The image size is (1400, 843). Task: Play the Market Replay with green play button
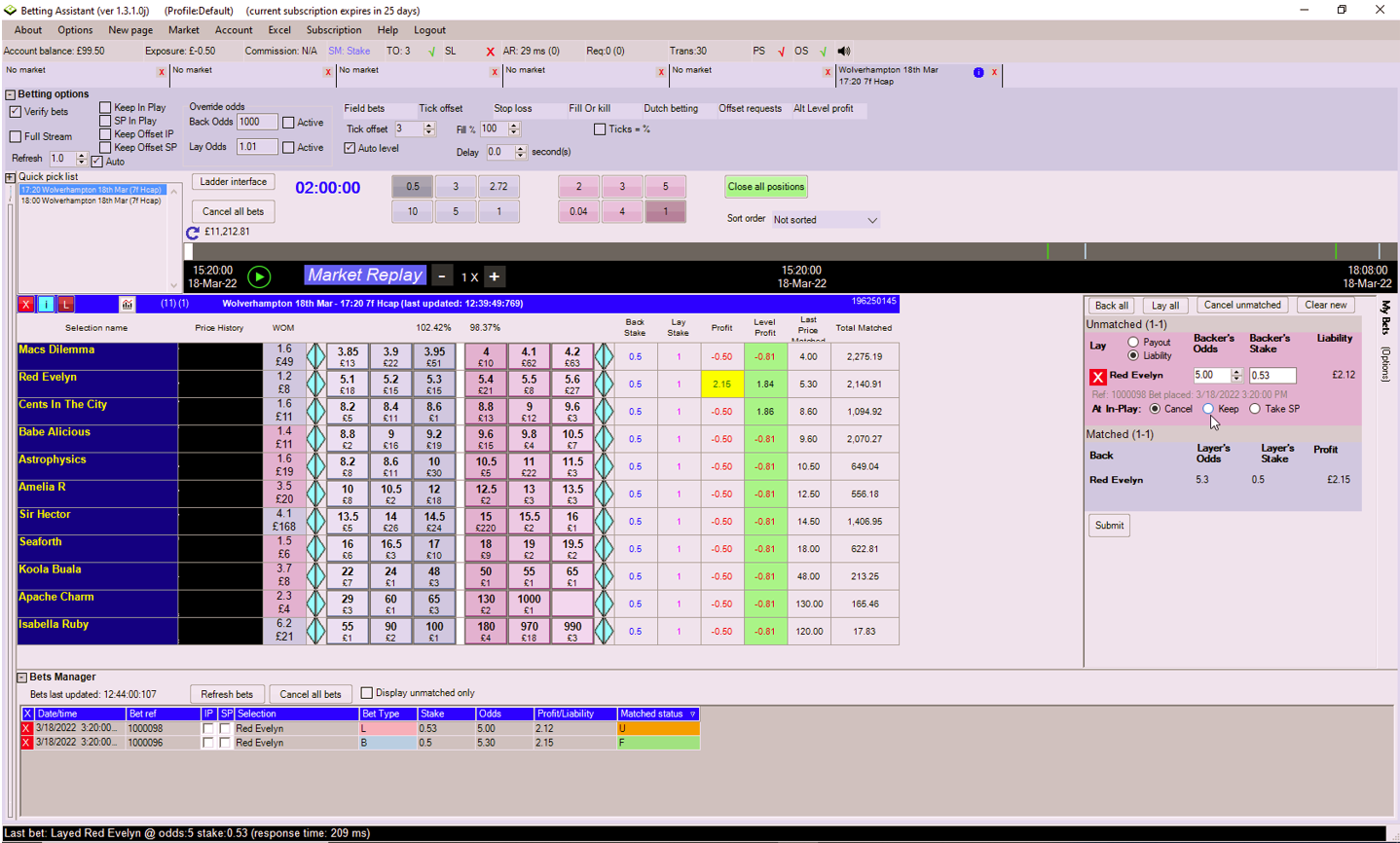coord(259,276)
